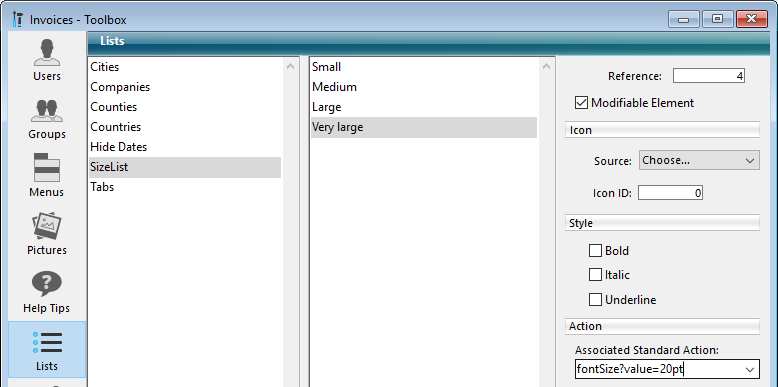778x387 pixels.
Task: Close the Invoices Toolbox window
Action: click(x=751, y=19)
